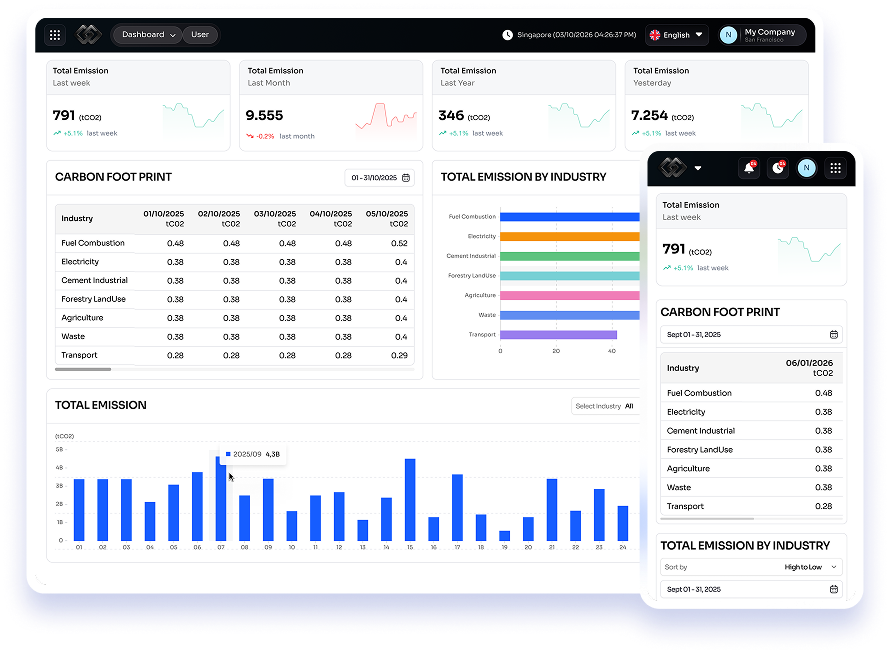Expand the Dashboard dropdown menu
Image resolution: width=891 pixels, height=654 pixels.
(x=146, y=34)
